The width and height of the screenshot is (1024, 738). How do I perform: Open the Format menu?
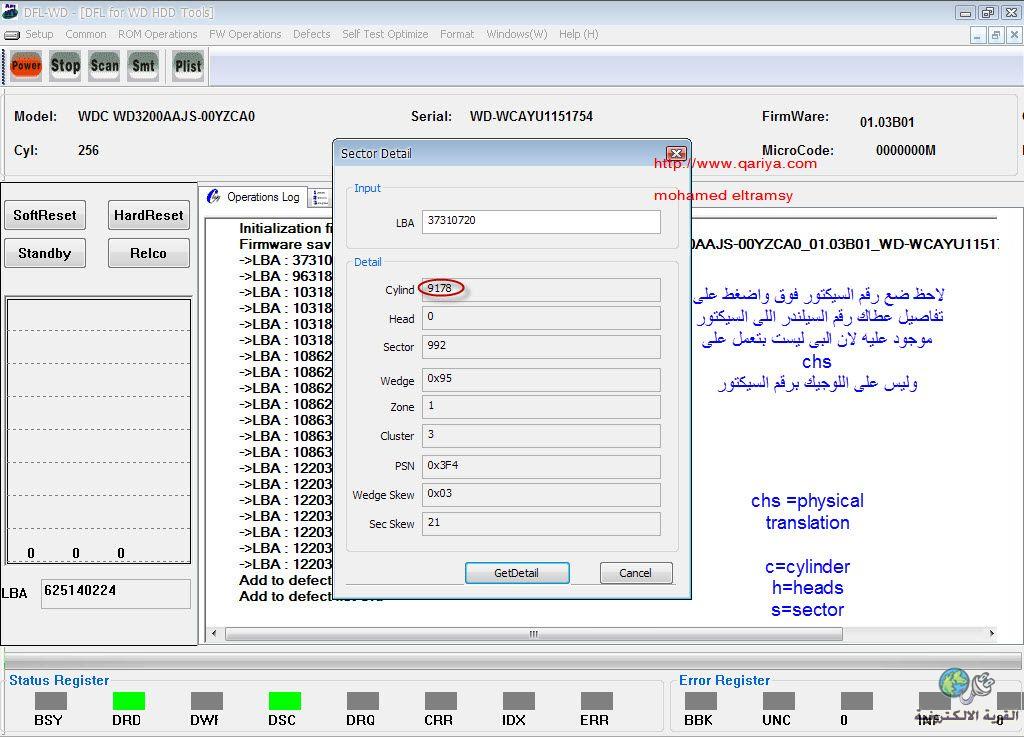(x=457, y=34)
